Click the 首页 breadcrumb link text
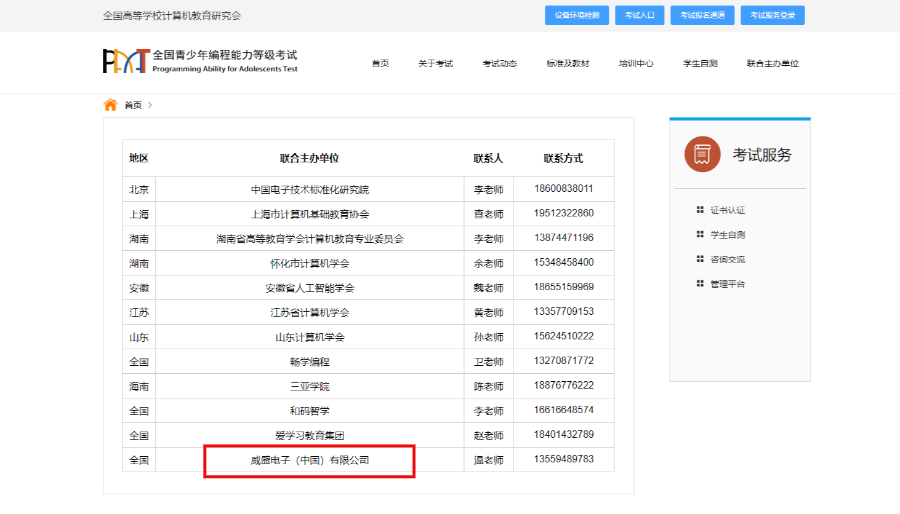This screenshot has height=514, width=900. tap(133, 105)
